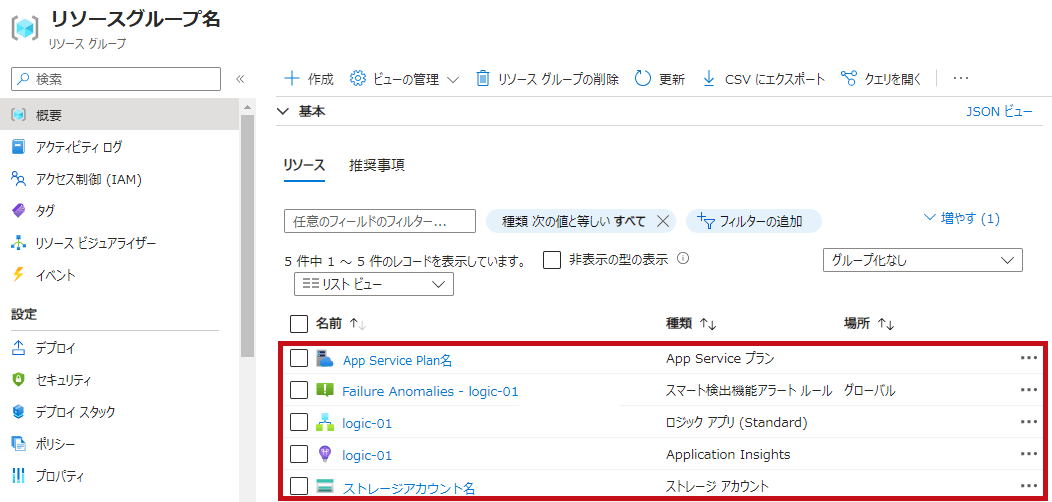Viewport: 1052px width, 502px height.
Task: Click the リソース ビジュアライザー icon
Action: click(19, 243)
